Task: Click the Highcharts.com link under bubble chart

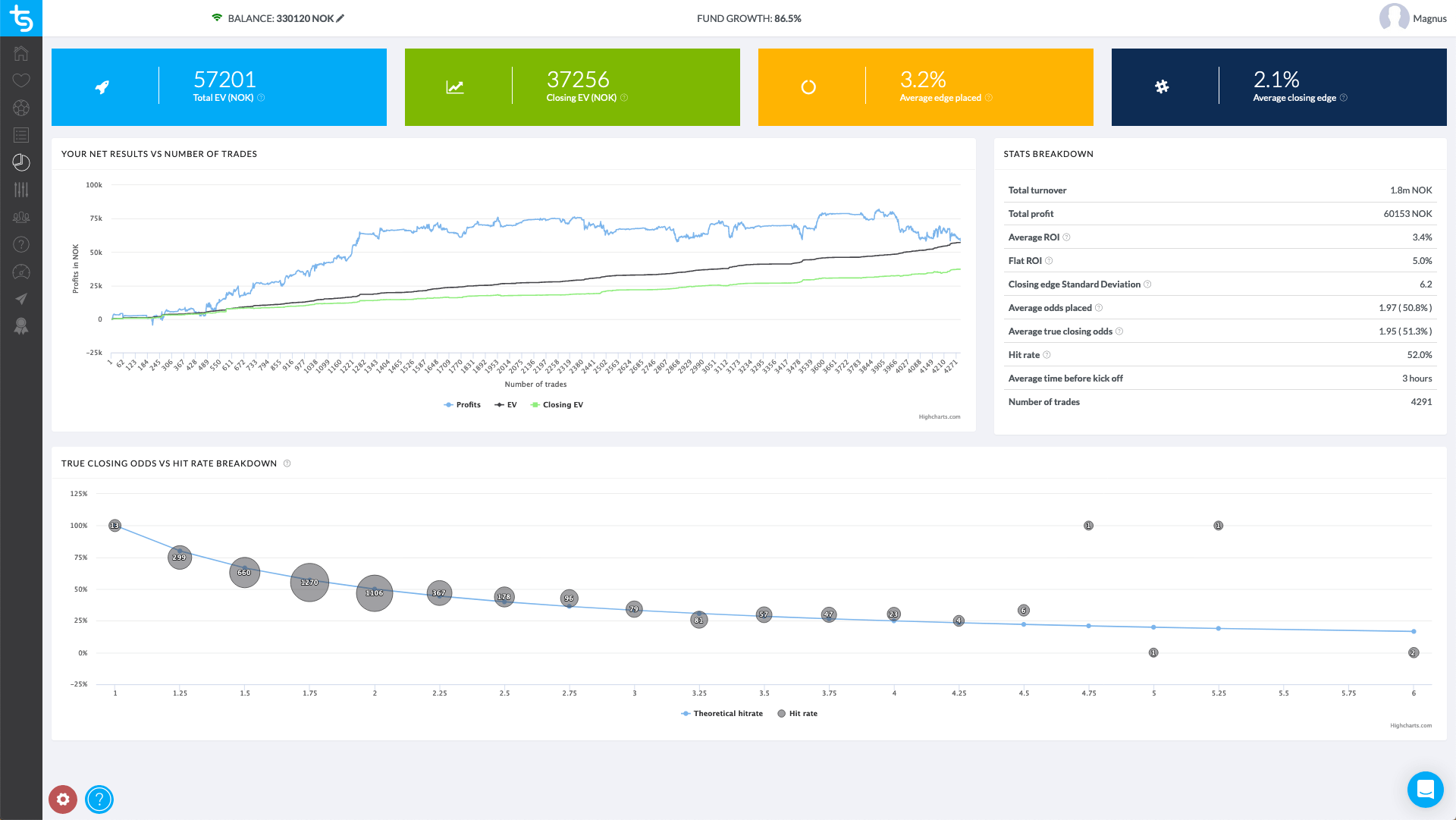Action: (1410, 726)
